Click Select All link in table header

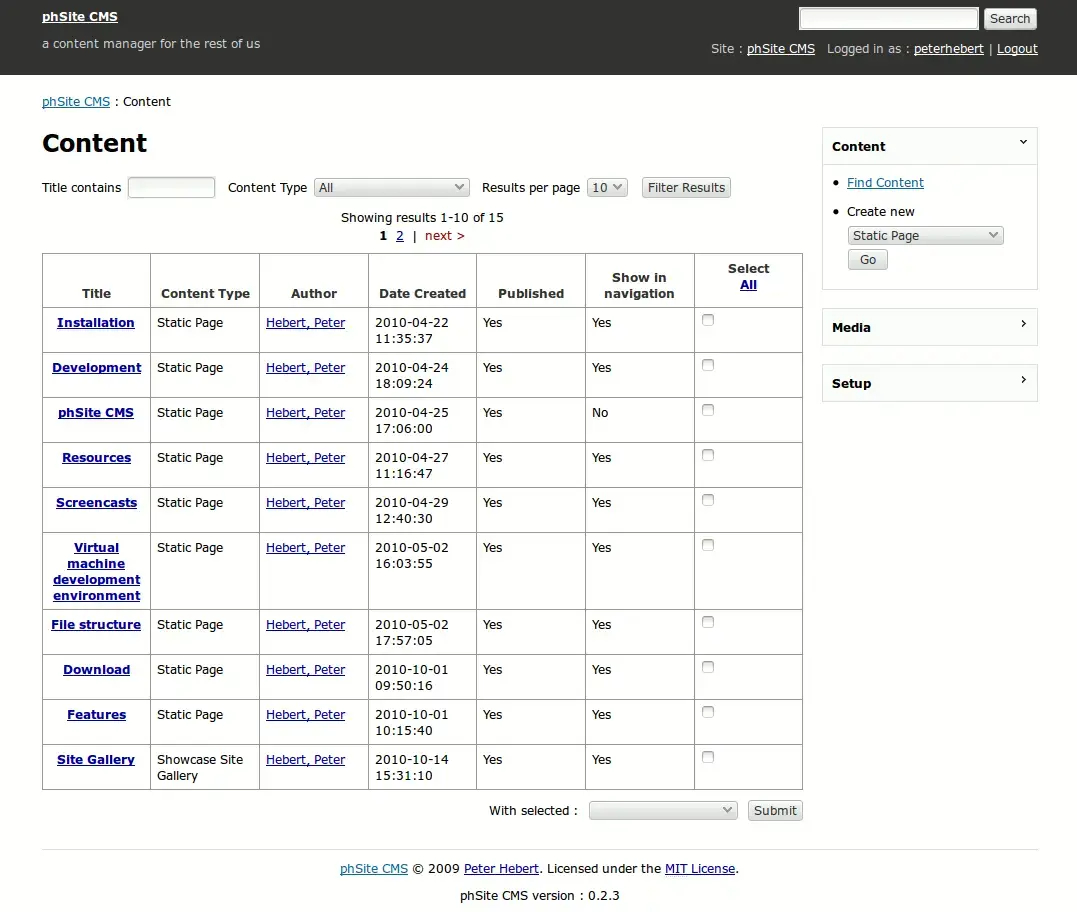[x=748, y=284]
